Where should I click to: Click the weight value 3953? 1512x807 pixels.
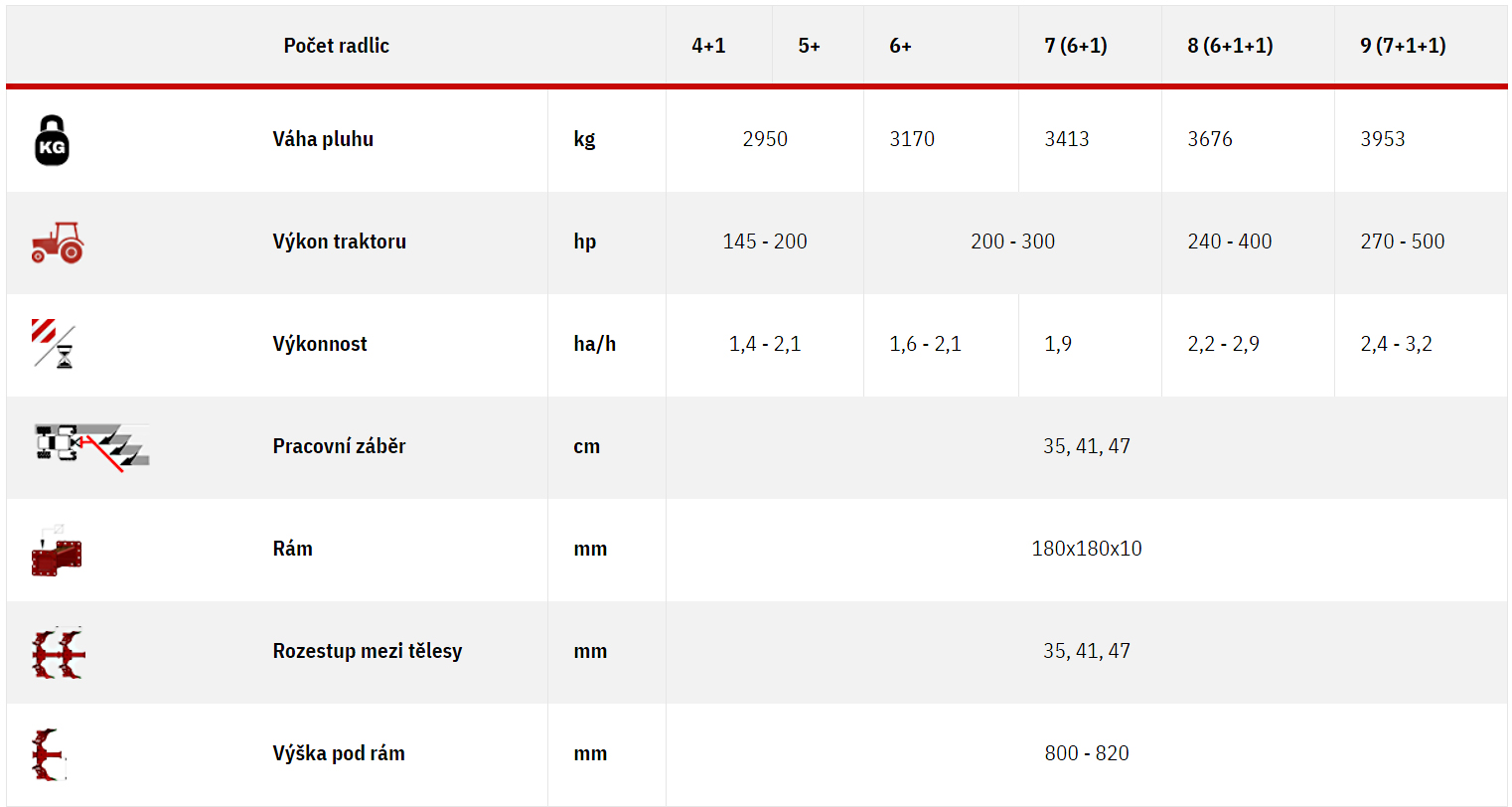pos(1383,139)
